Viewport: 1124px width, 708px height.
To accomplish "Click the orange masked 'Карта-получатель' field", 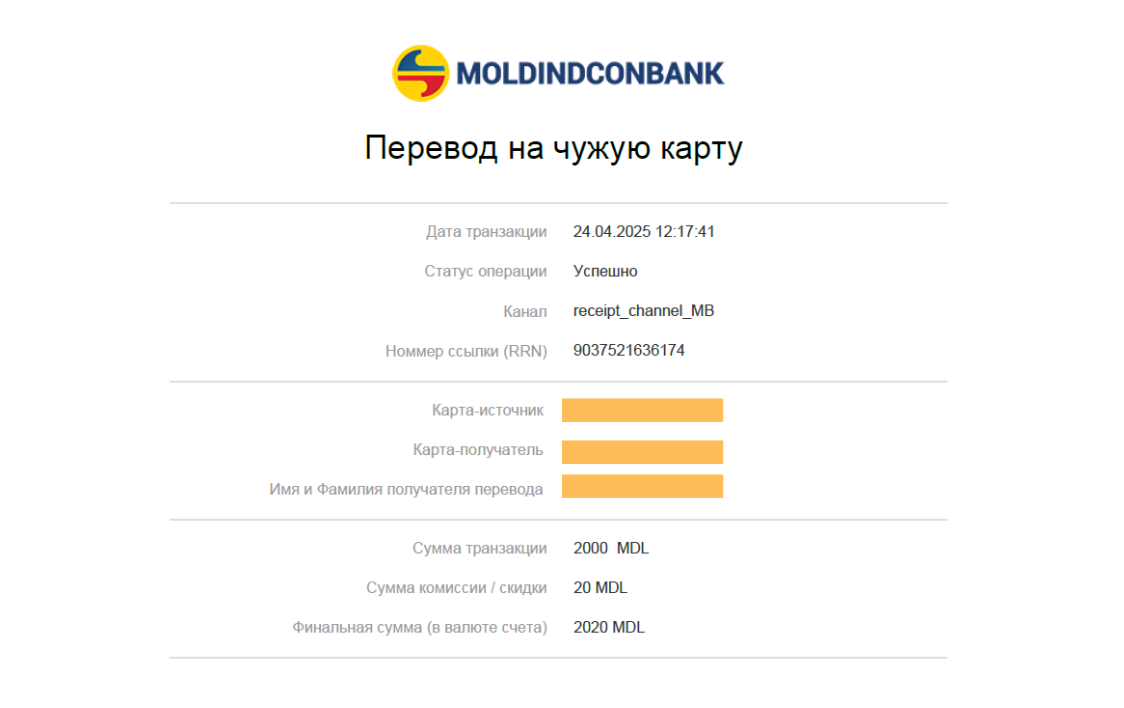I will point(642,452).
